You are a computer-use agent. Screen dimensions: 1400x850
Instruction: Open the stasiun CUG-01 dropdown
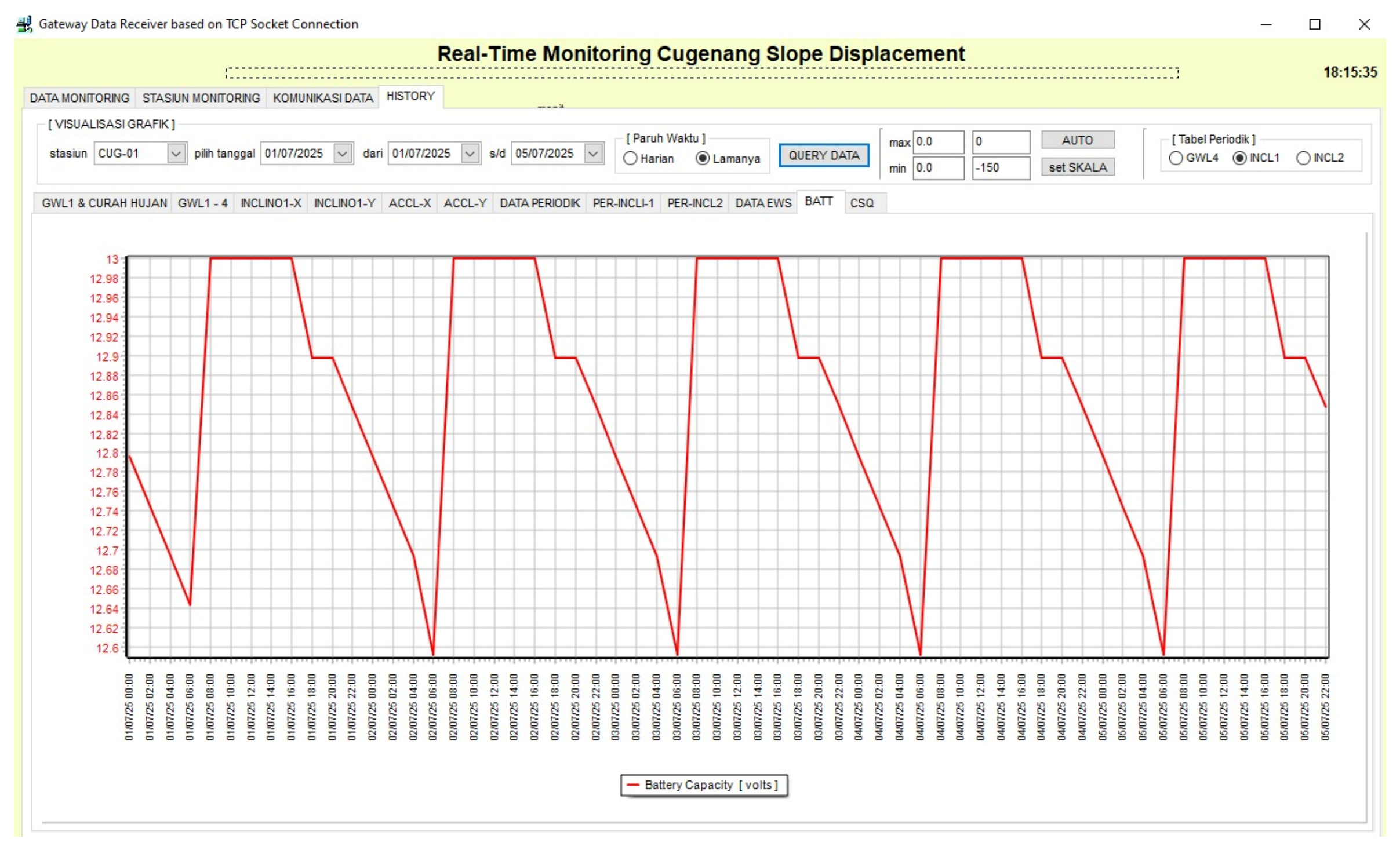coord(176,154)
